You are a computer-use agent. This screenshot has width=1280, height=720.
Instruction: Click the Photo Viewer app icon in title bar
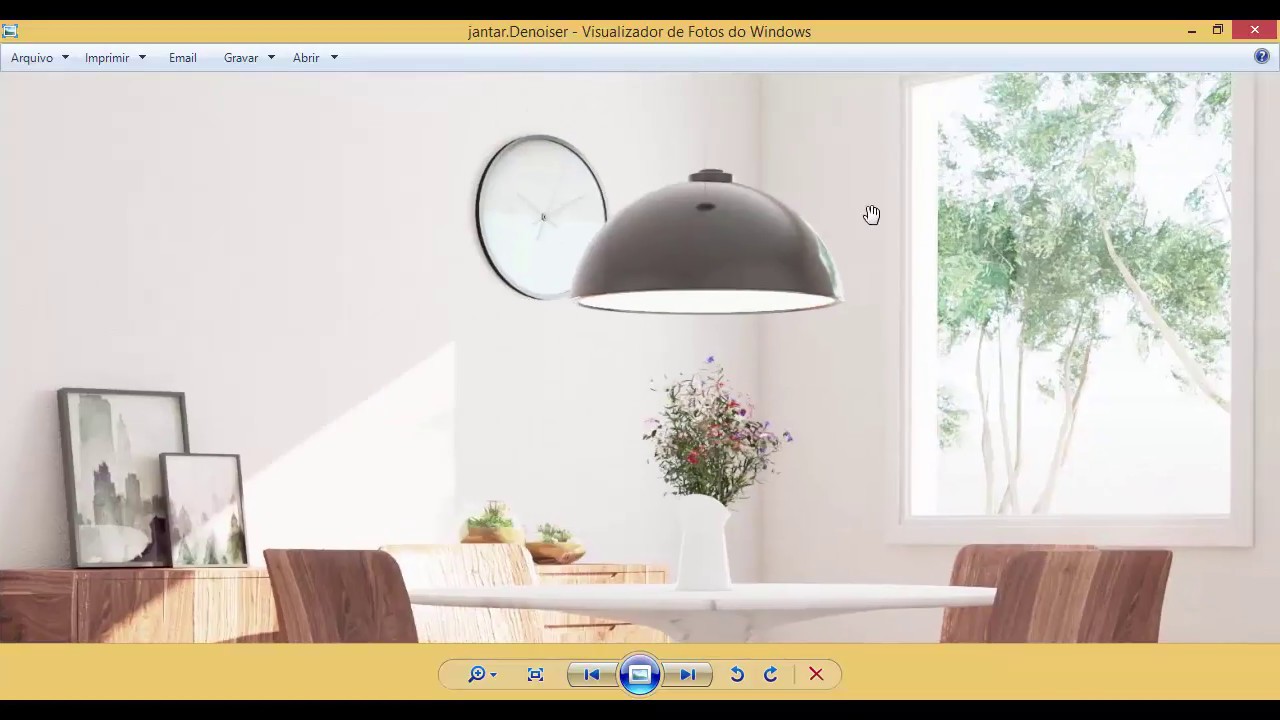pos(10,31)
